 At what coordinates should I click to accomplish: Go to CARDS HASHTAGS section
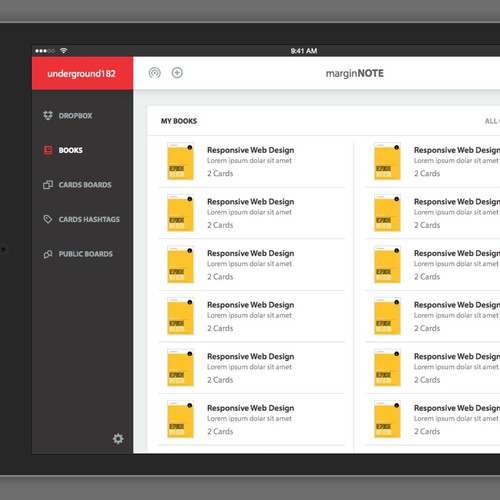tap(89, 219)
